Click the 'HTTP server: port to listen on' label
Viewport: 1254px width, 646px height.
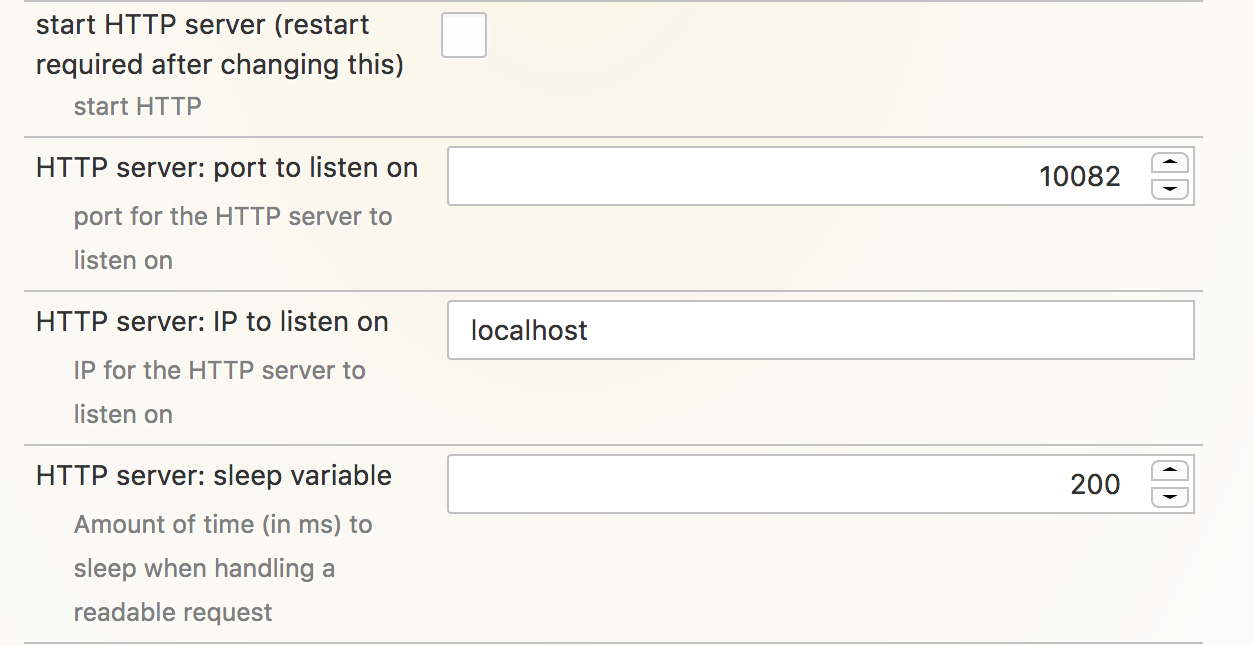(x=227, y=168)
